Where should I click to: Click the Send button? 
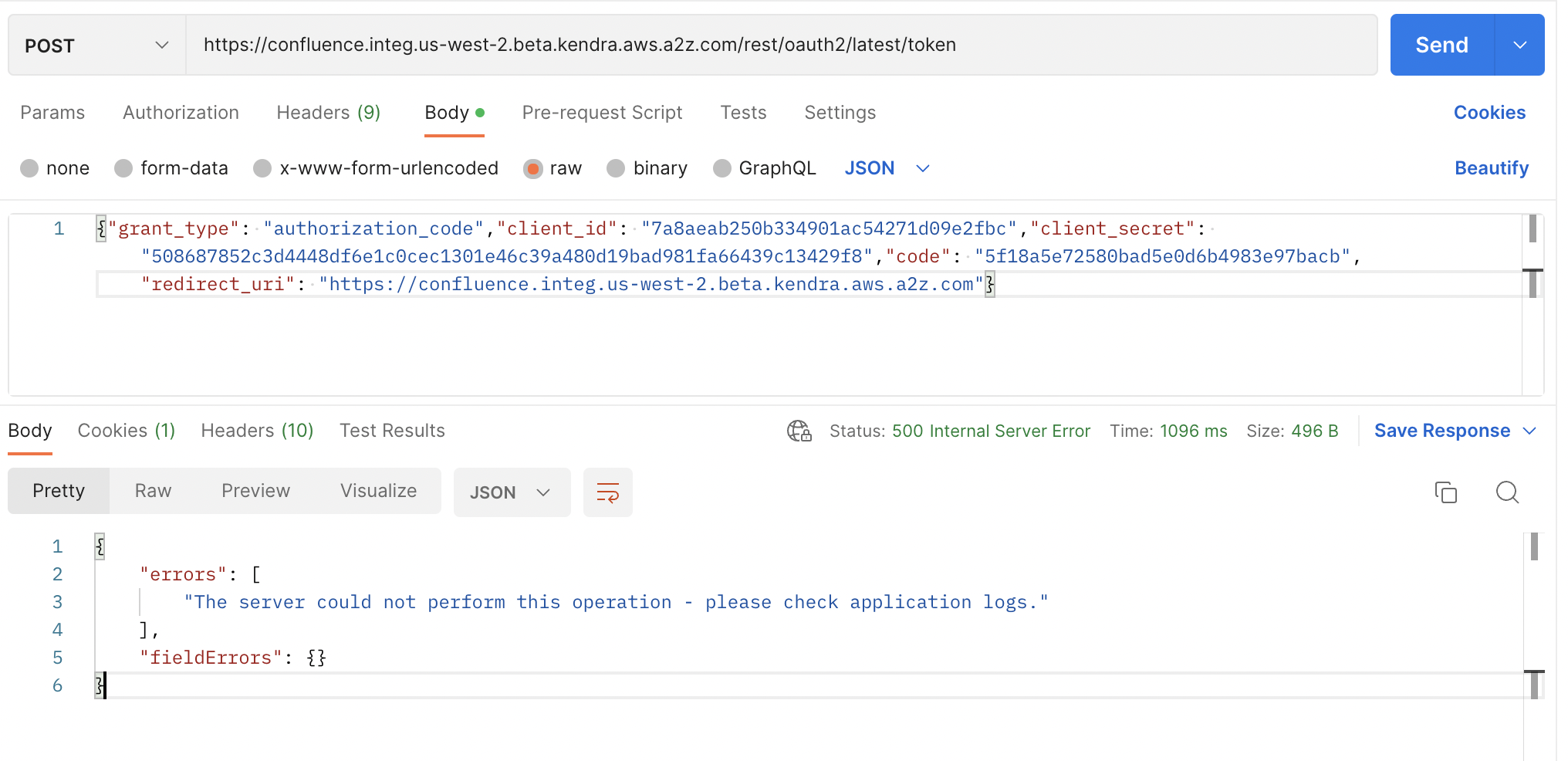coord(1440,45)
